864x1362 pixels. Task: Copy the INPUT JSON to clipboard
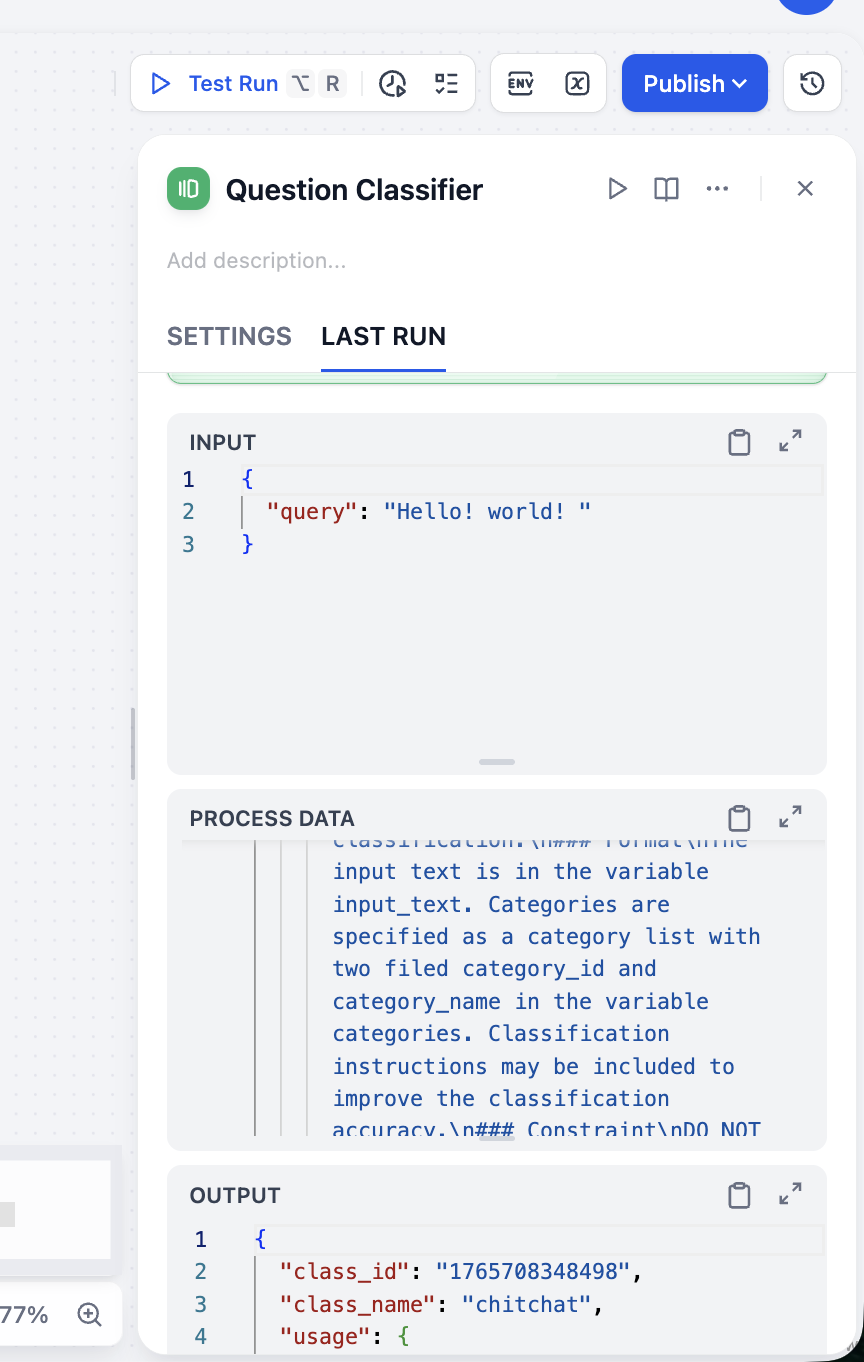739,442
